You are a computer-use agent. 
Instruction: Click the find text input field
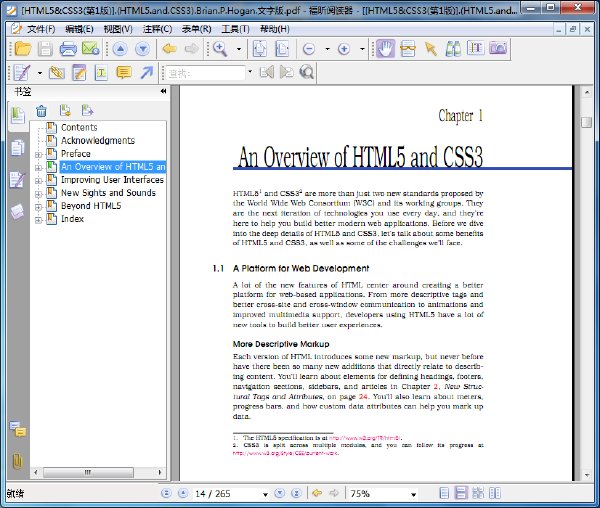coord(205,73)
